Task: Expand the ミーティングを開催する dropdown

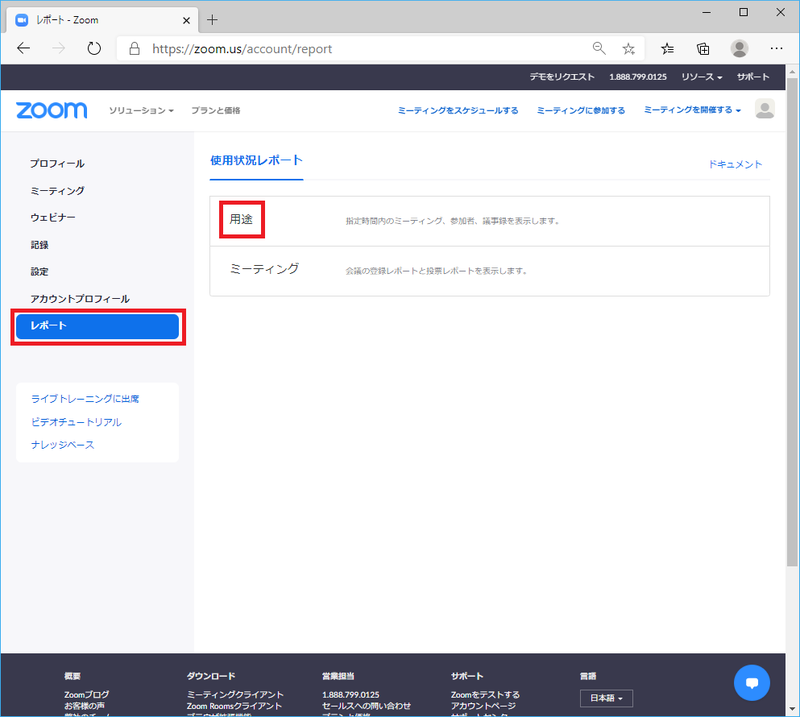Action: 692,110
